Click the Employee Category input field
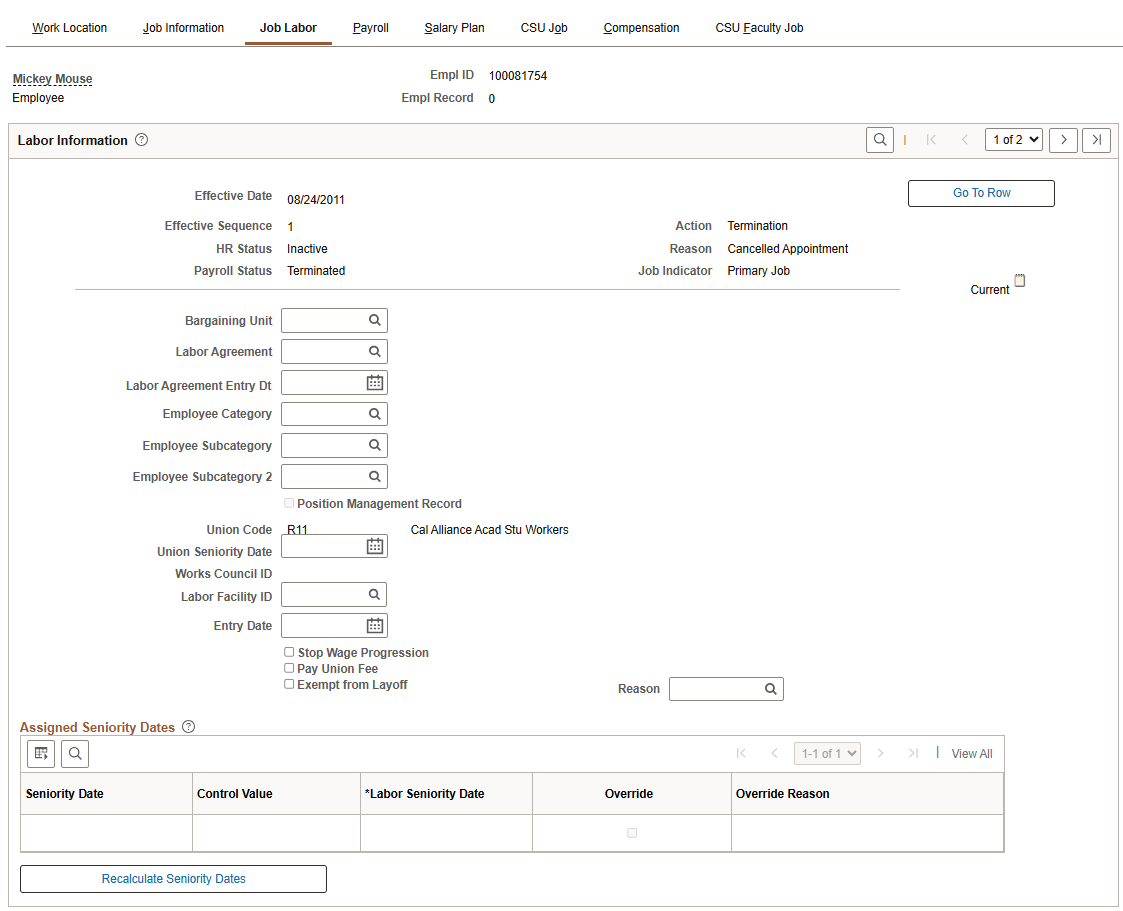 pyautogui.click(x=322, y=414)
